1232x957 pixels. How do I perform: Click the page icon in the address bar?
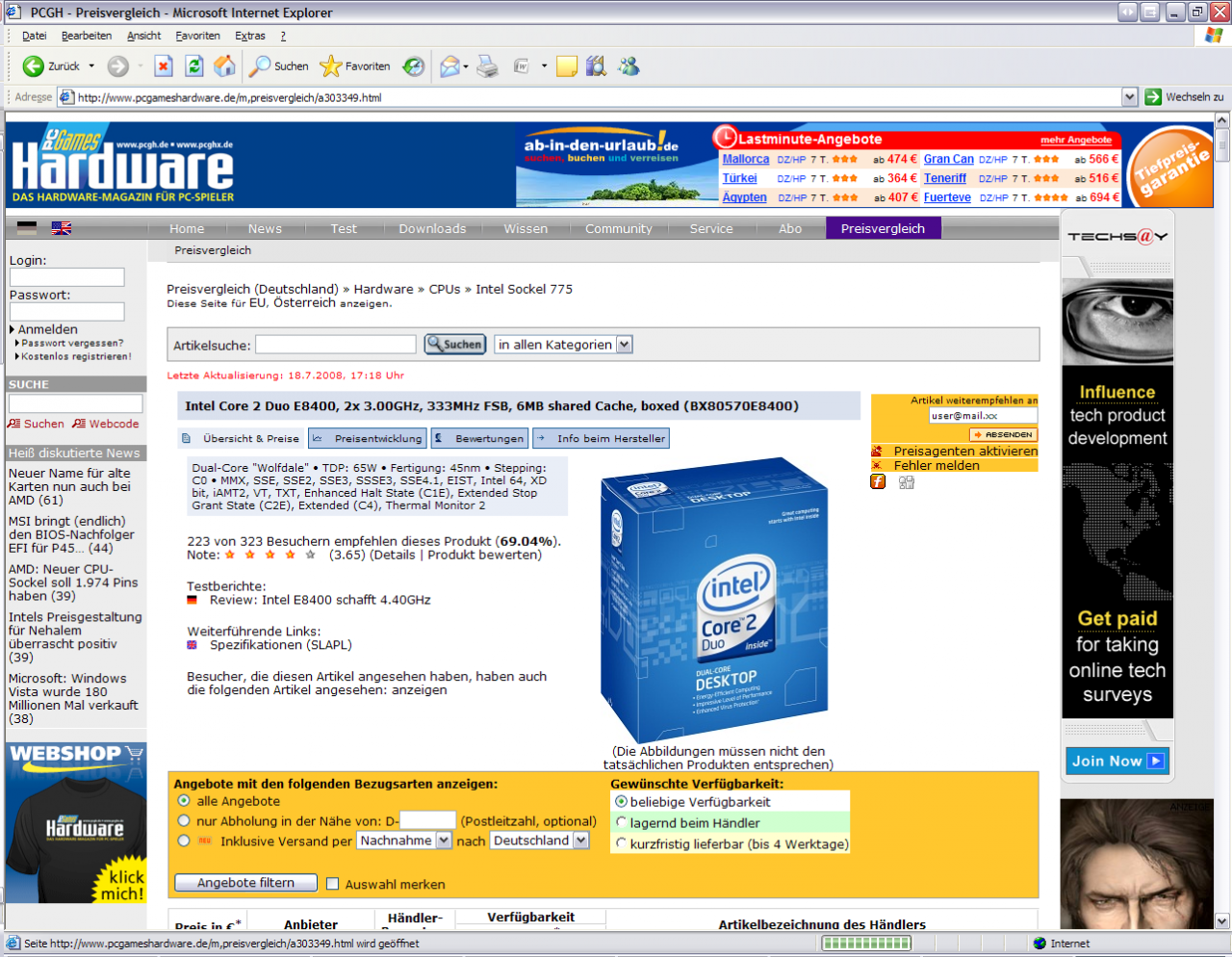point(67,97)
